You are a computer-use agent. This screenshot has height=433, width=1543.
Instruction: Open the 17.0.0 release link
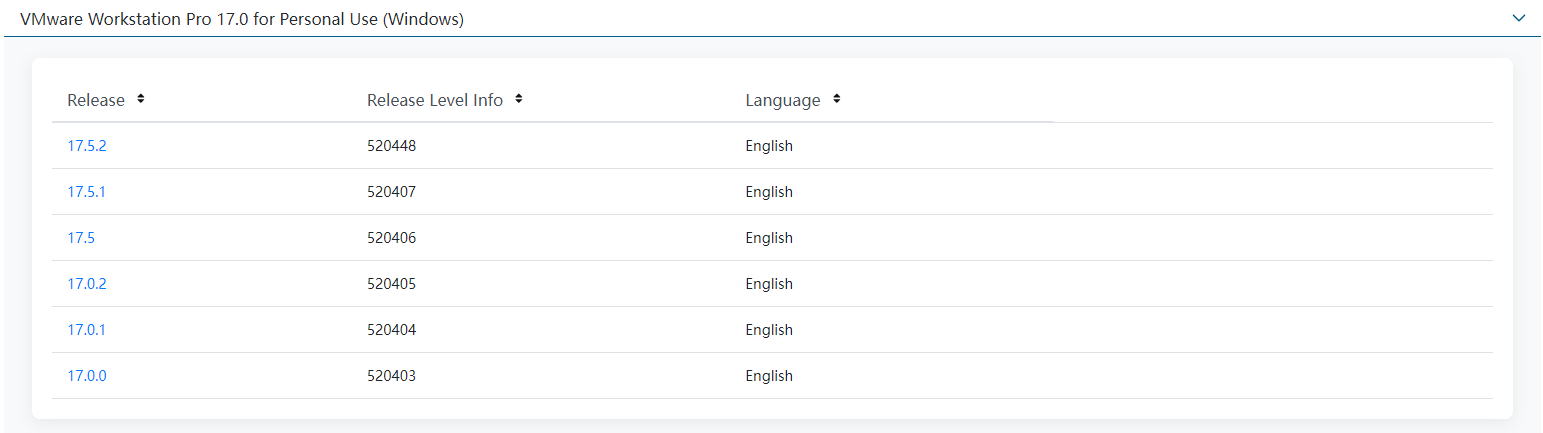[87, 376]
